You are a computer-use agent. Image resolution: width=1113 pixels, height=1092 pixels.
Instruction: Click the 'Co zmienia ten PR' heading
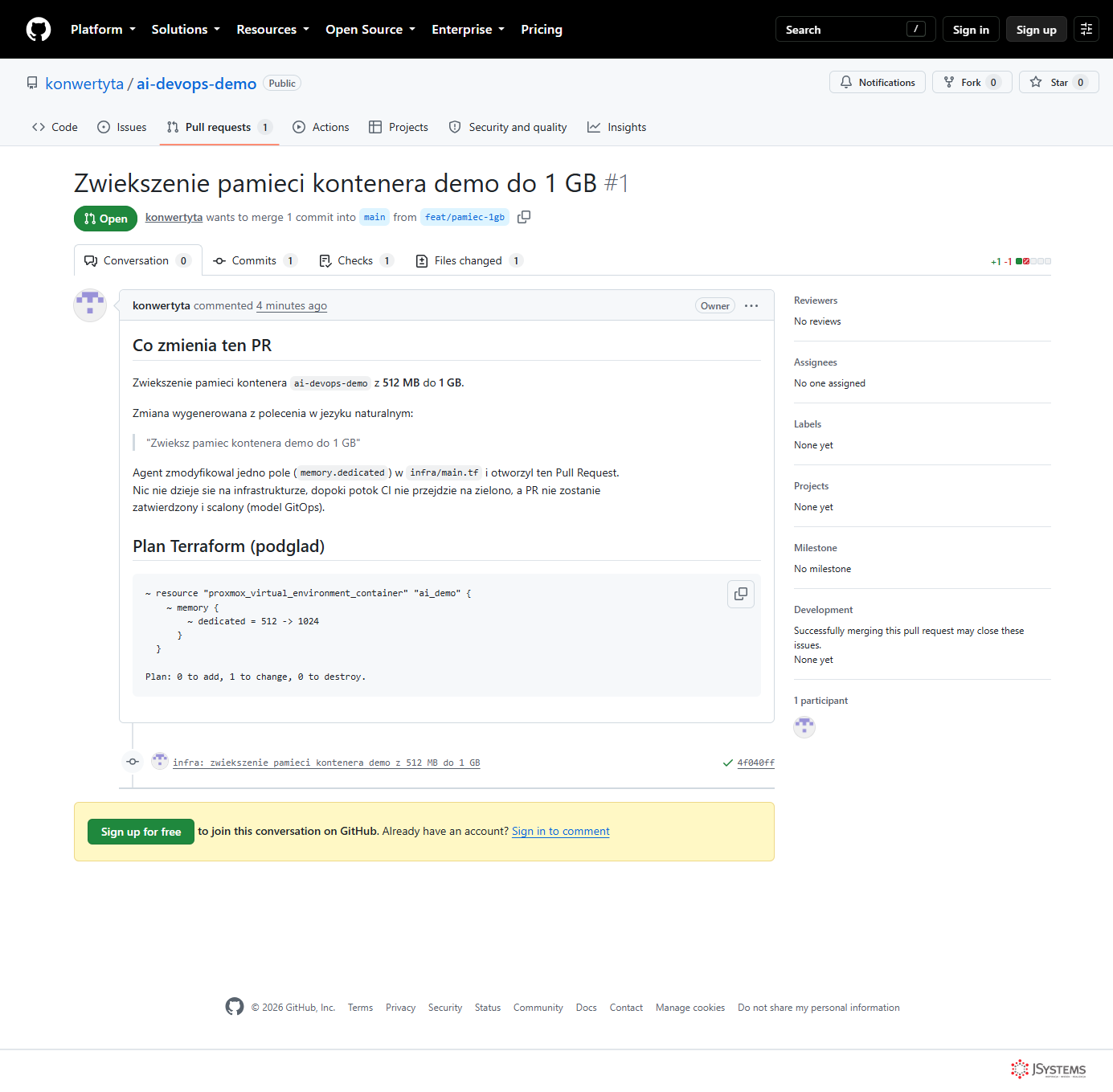203,346
